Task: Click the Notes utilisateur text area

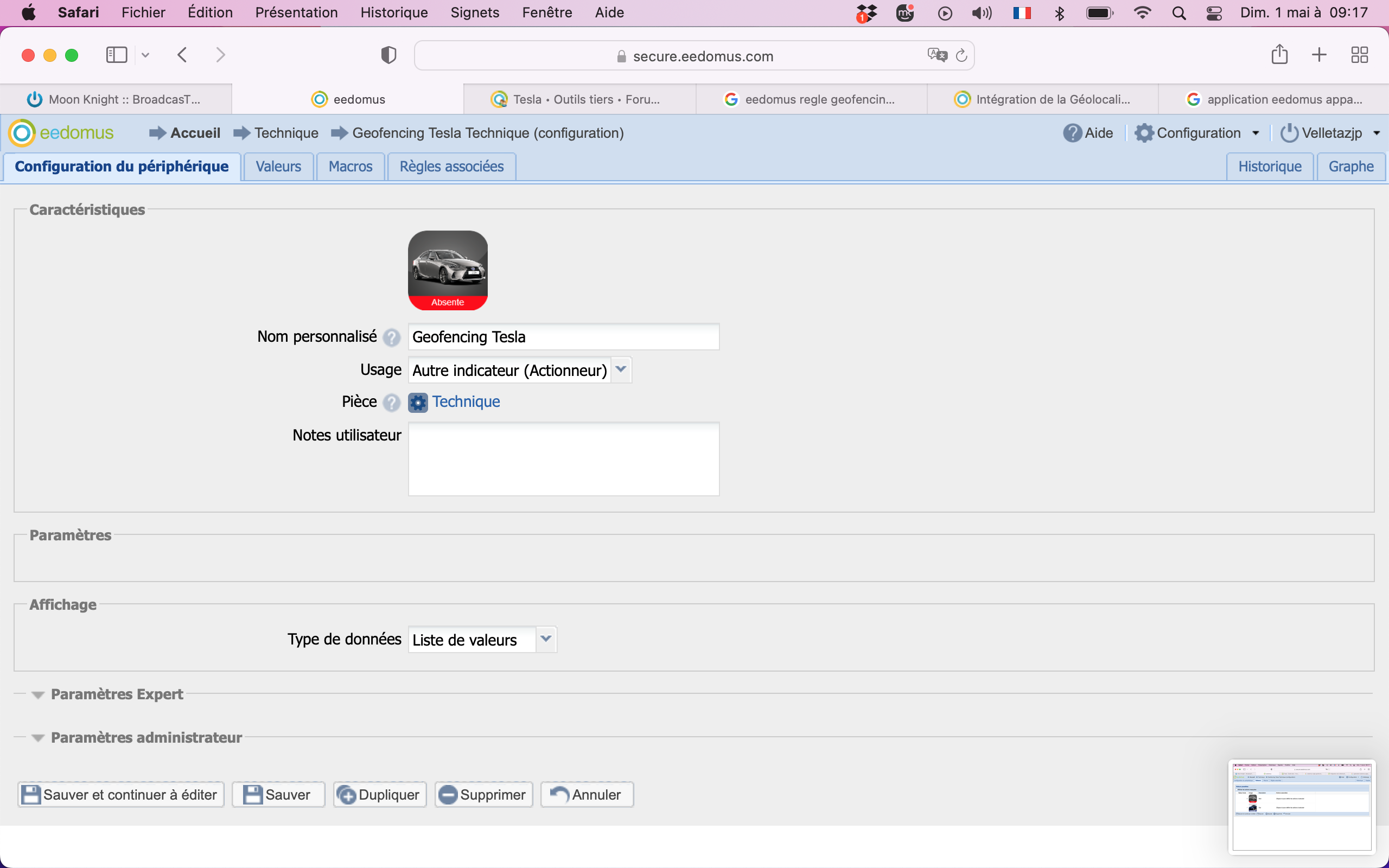Action: (x=564, y=459)
